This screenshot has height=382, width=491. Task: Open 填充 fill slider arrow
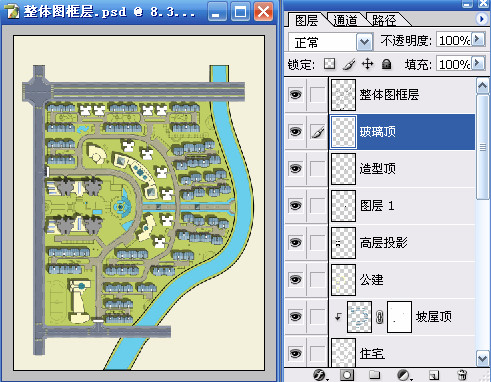[479, 63]
